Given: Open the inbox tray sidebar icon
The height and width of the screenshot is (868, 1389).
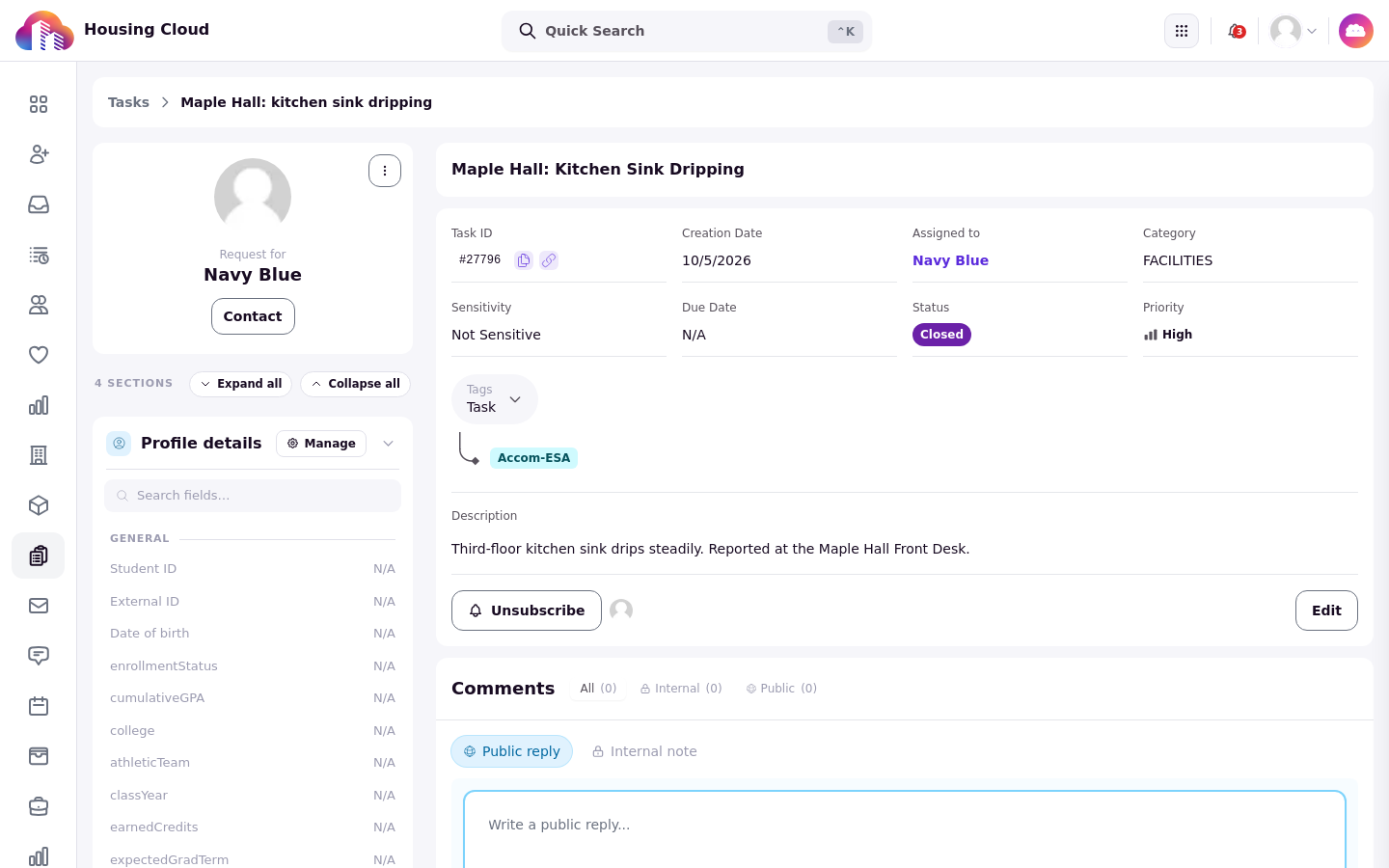Looking at the screenshot, I should [39, 204].
